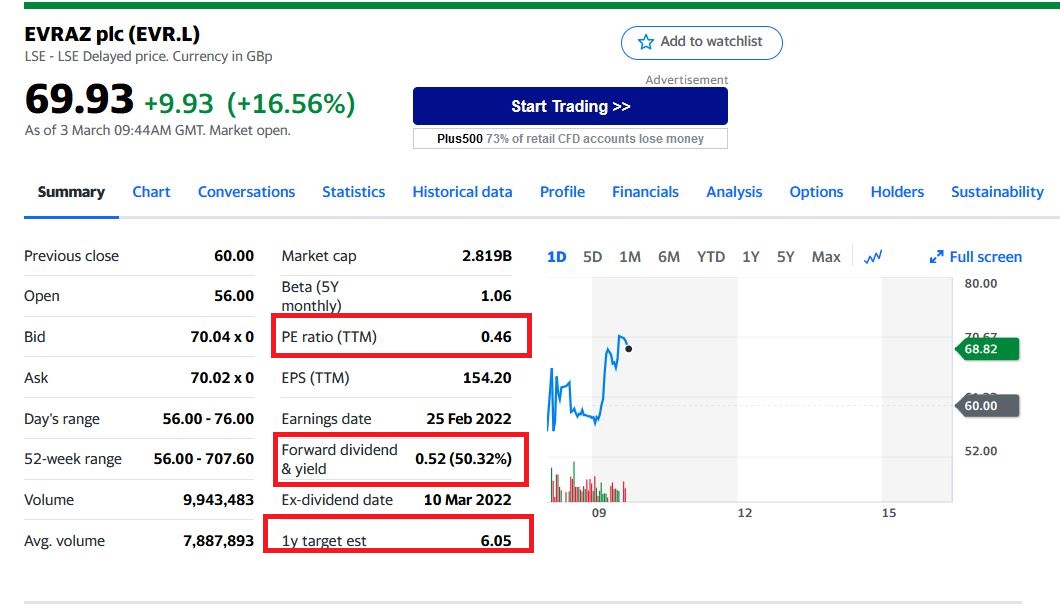Select the 1M chart range
Viewport: 1060px width, 609px height.
tap(630, 257)
